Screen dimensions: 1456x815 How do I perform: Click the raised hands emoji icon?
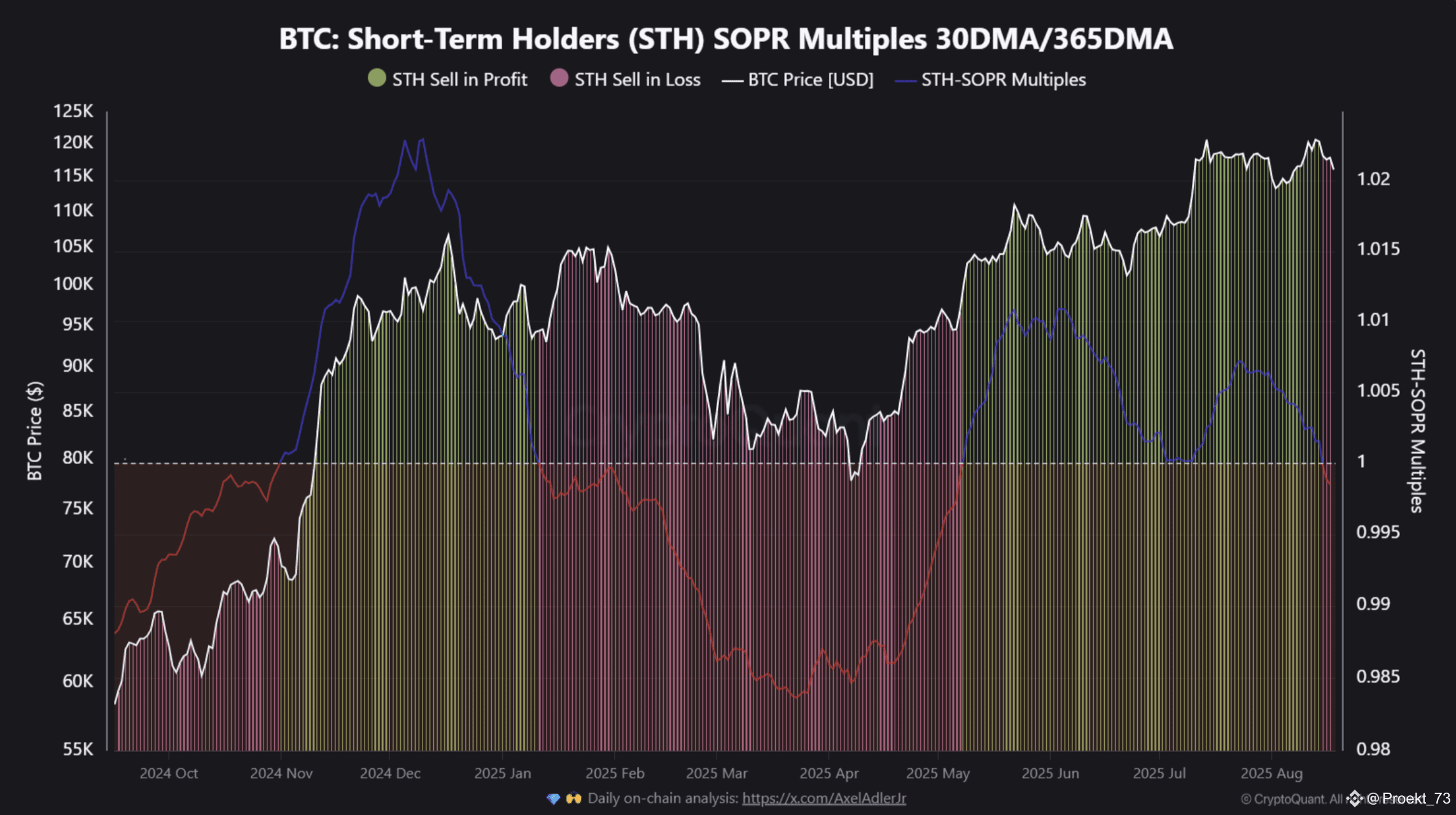(x=573, y=798)
